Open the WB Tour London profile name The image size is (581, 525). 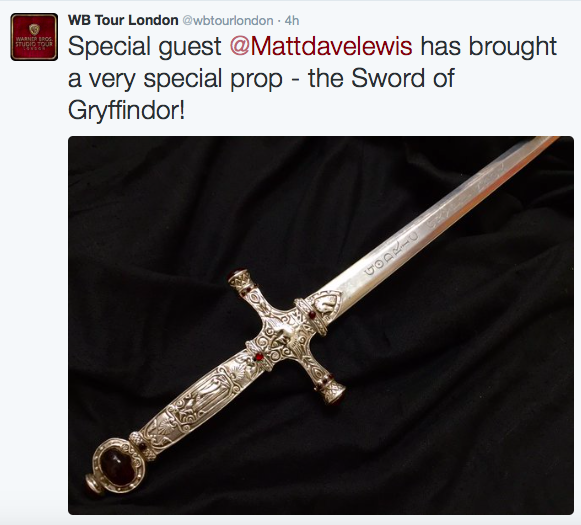(123, 20)
